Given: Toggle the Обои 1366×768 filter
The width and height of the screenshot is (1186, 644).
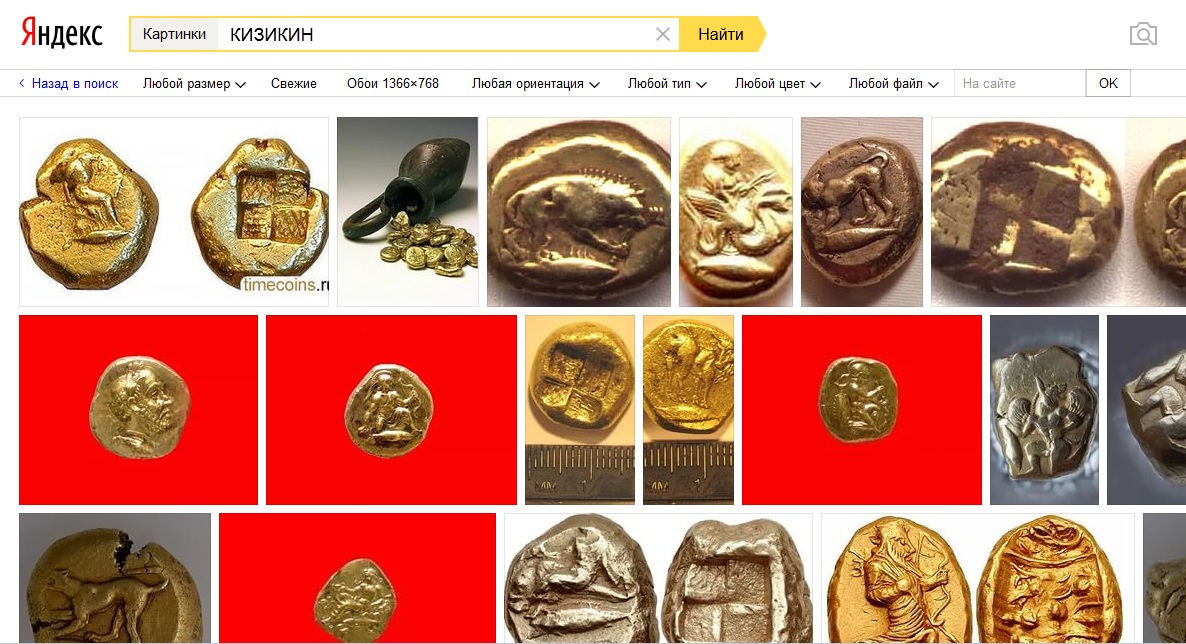Looking at the screenshot, I should tap(393, 84).
